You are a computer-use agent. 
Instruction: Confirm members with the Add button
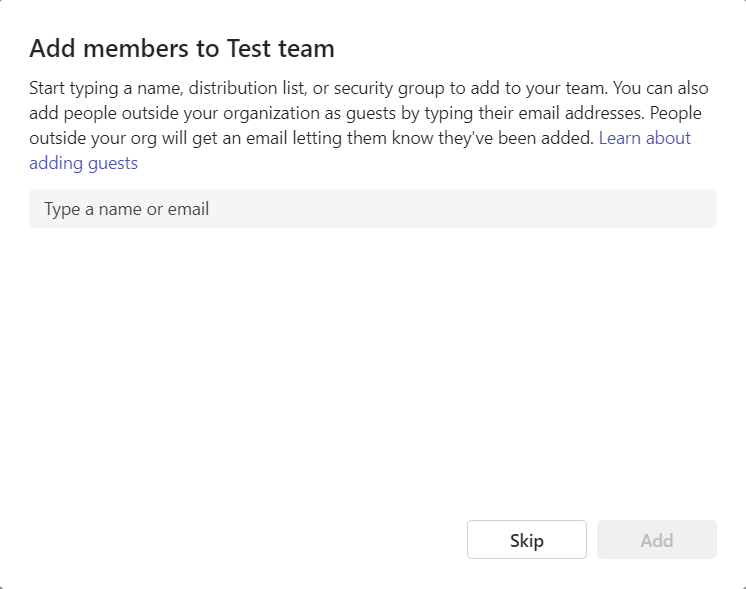pos(657,540)
